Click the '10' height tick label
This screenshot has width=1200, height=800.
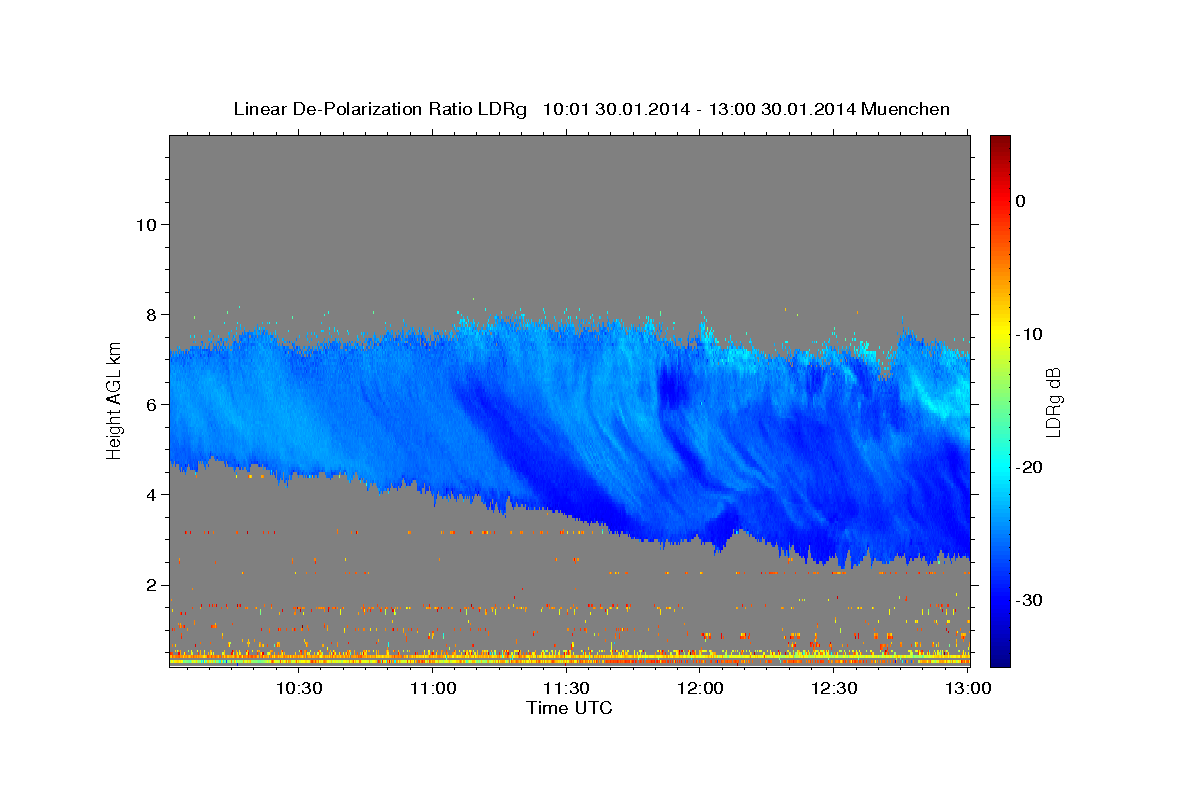click(145, 224)
